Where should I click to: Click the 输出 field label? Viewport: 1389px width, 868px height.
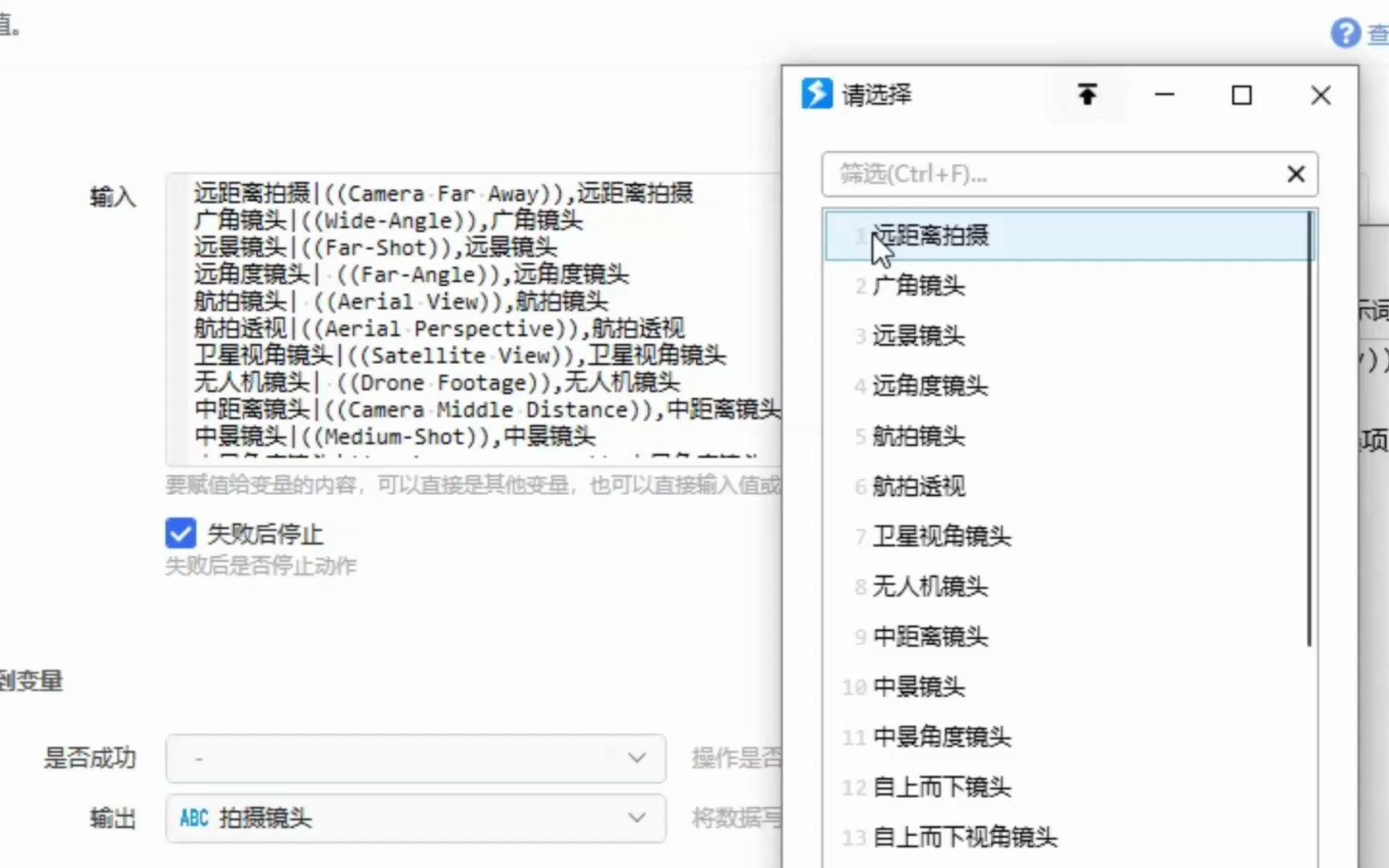[113, 818]
